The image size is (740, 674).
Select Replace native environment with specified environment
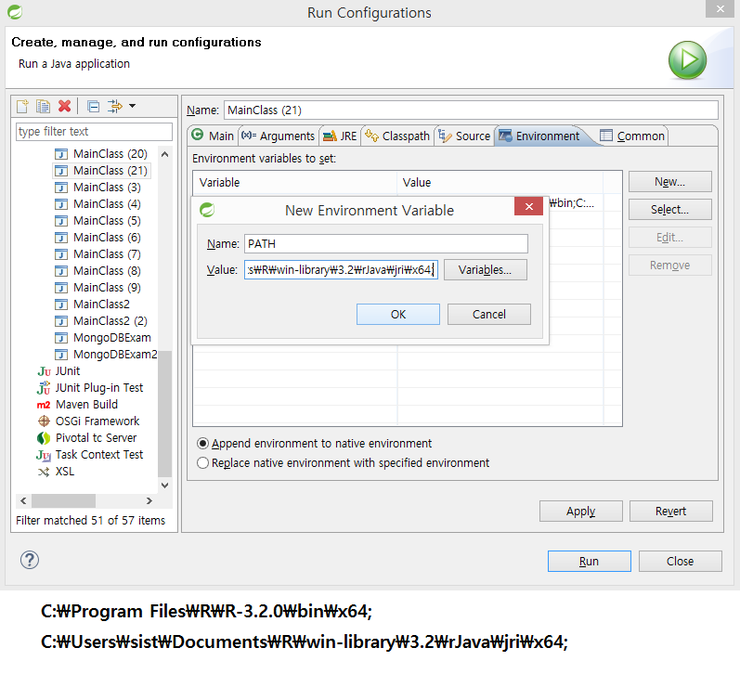[204, 463]
